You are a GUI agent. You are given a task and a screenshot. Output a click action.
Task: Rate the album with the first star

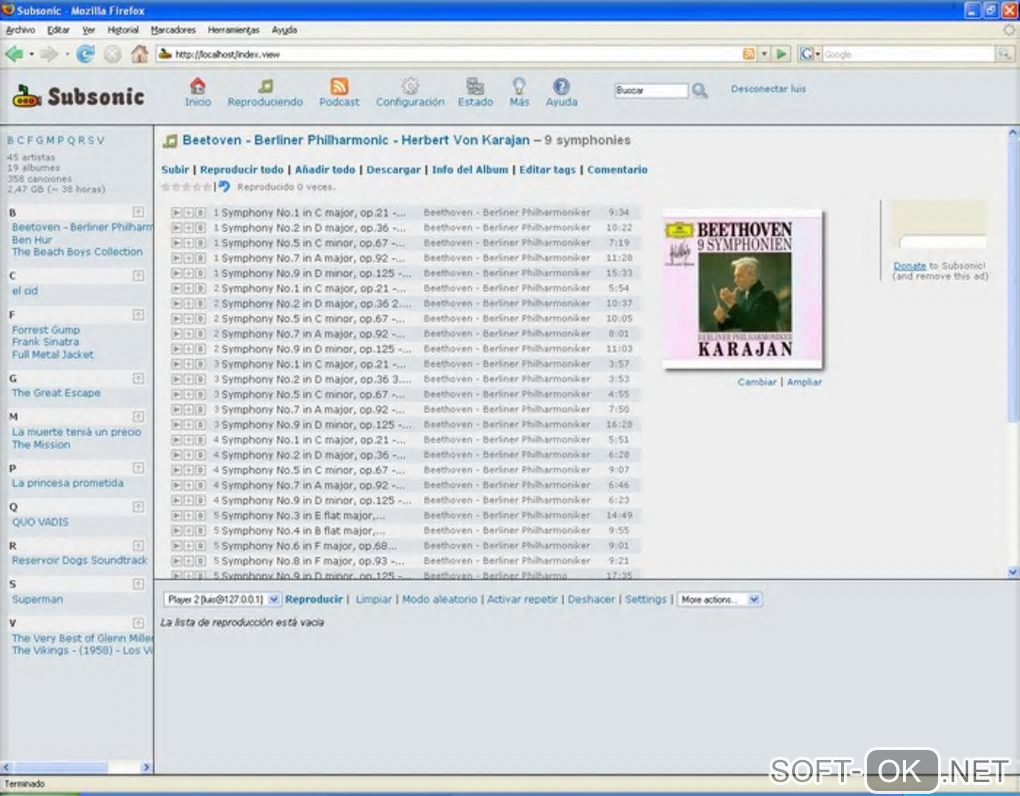(165, 187)
